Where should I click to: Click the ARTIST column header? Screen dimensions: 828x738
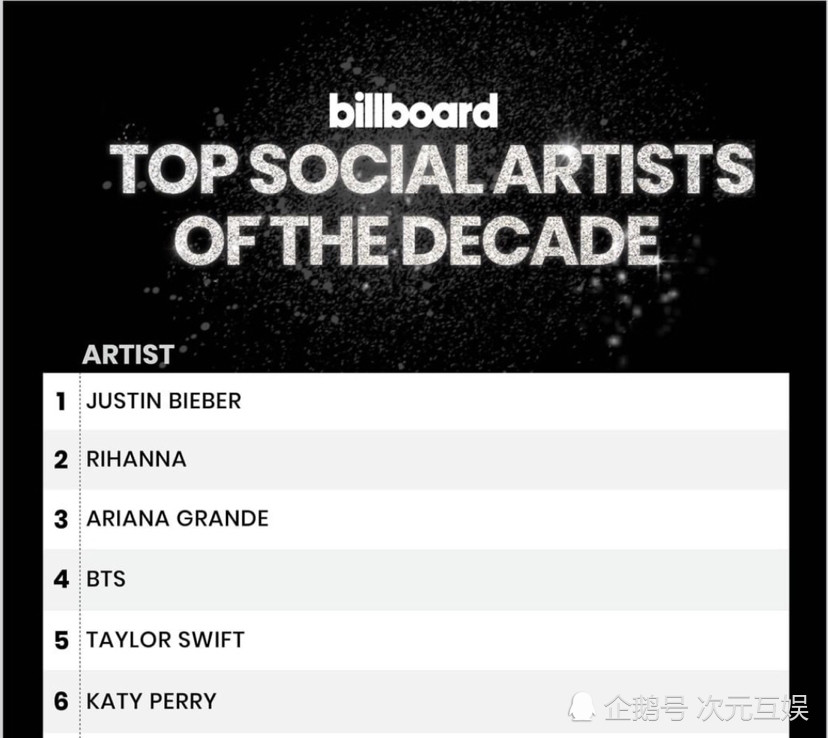click(x=128, y=354)
